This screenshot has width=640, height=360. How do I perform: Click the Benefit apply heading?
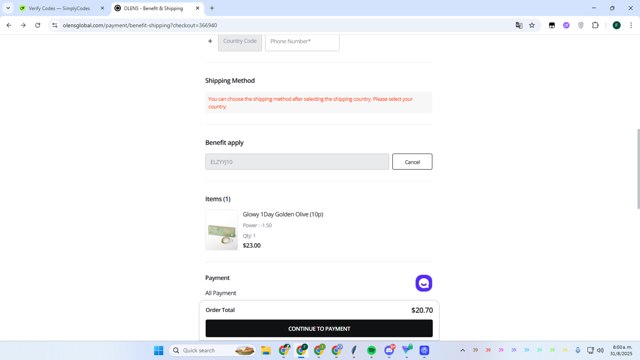[x=224, y=142]
